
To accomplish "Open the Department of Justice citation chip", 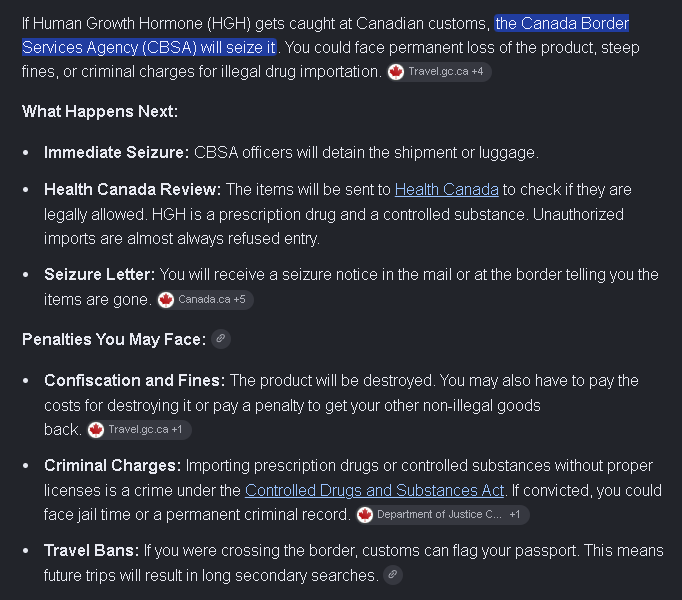I will point(443,515).
